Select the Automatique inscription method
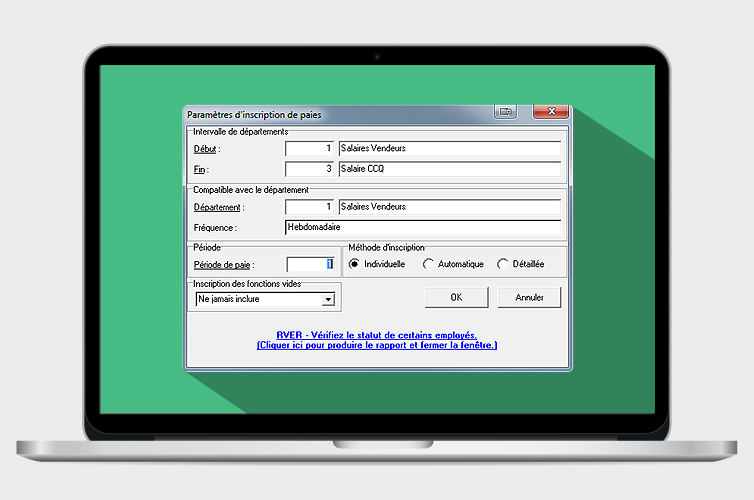The height and width of the screenshot is (500, 754). (x=453, y=264)
